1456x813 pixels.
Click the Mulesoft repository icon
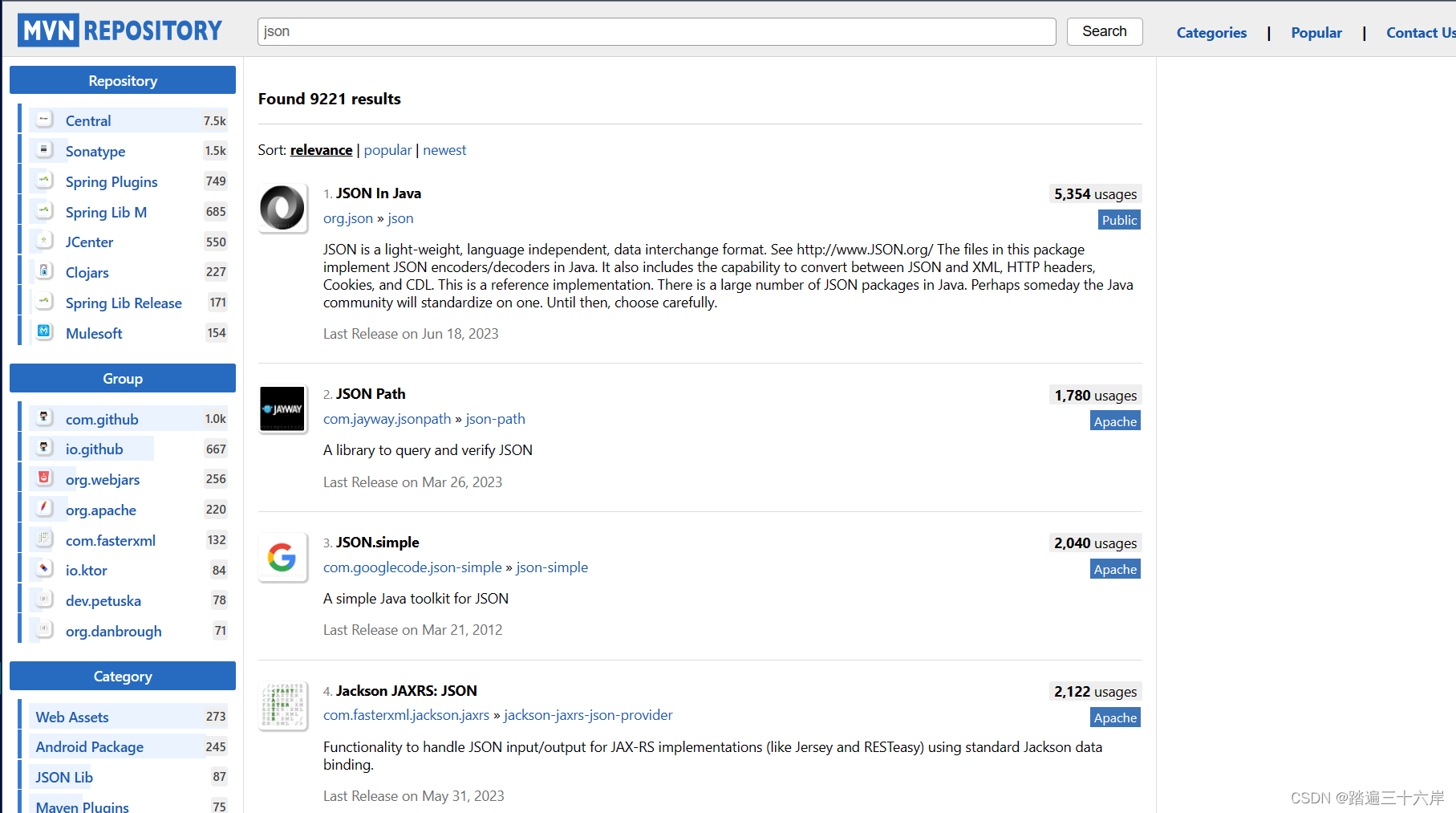[x=44, y=331]
